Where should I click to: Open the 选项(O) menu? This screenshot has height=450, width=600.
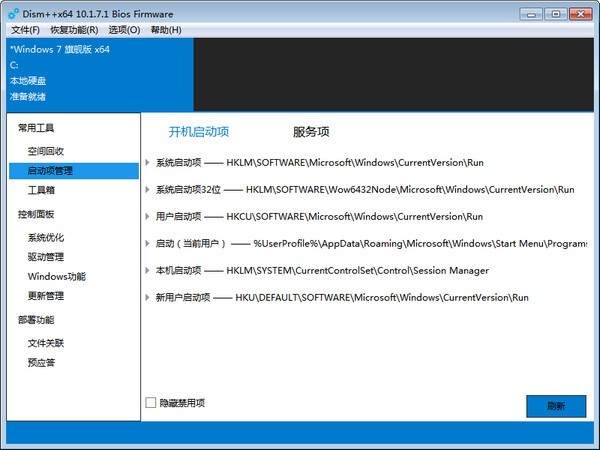pyautogui.click(x=124, y=30)
